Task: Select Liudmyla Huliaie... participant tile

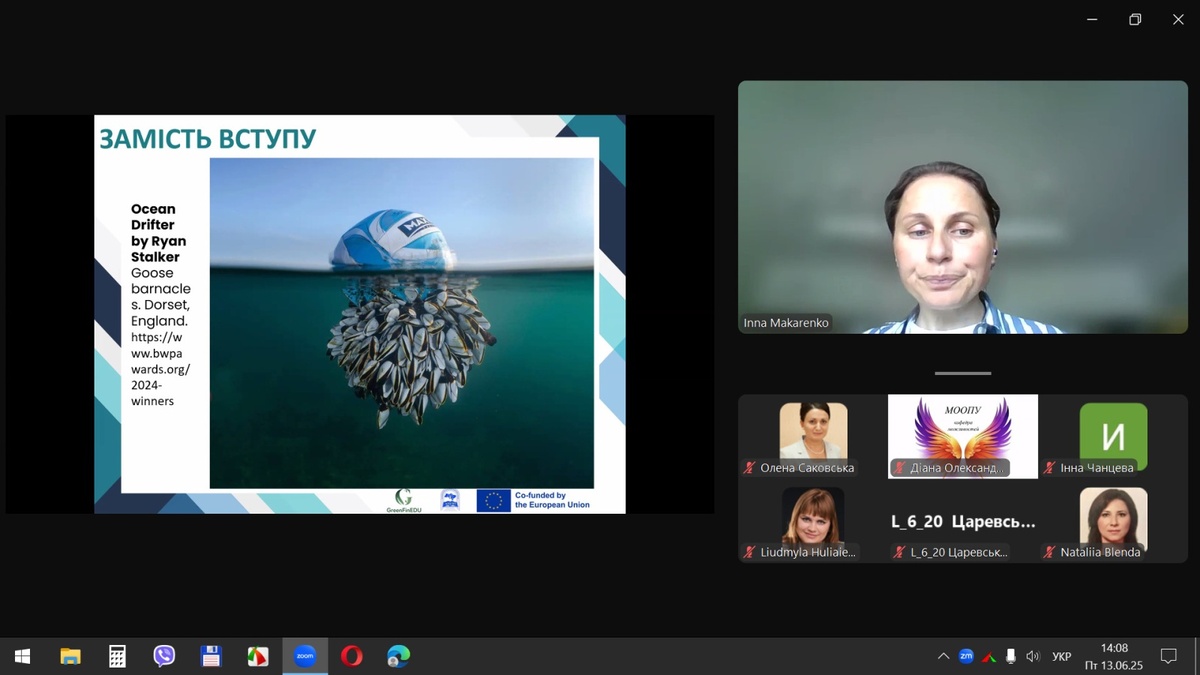Action: pos(814,521)
